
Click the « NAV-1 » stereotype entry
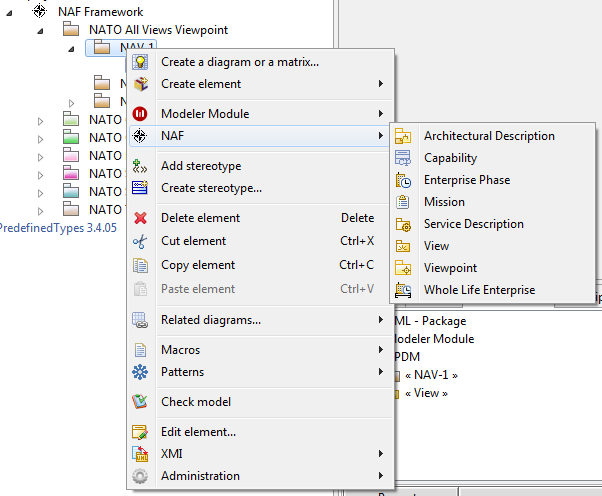(x=432, y=375)
